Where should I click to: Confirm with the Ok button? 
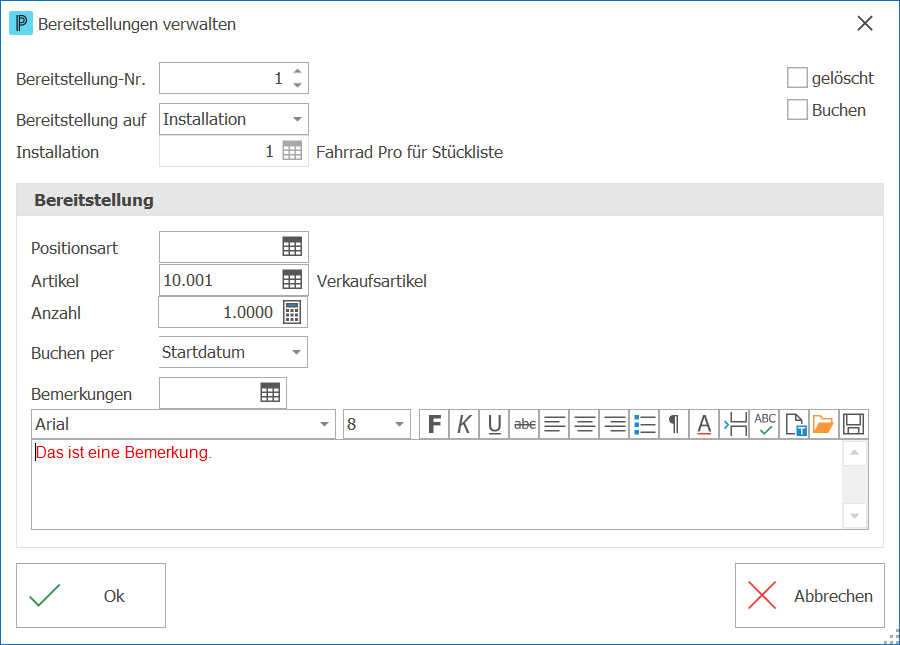coord(91,596)
